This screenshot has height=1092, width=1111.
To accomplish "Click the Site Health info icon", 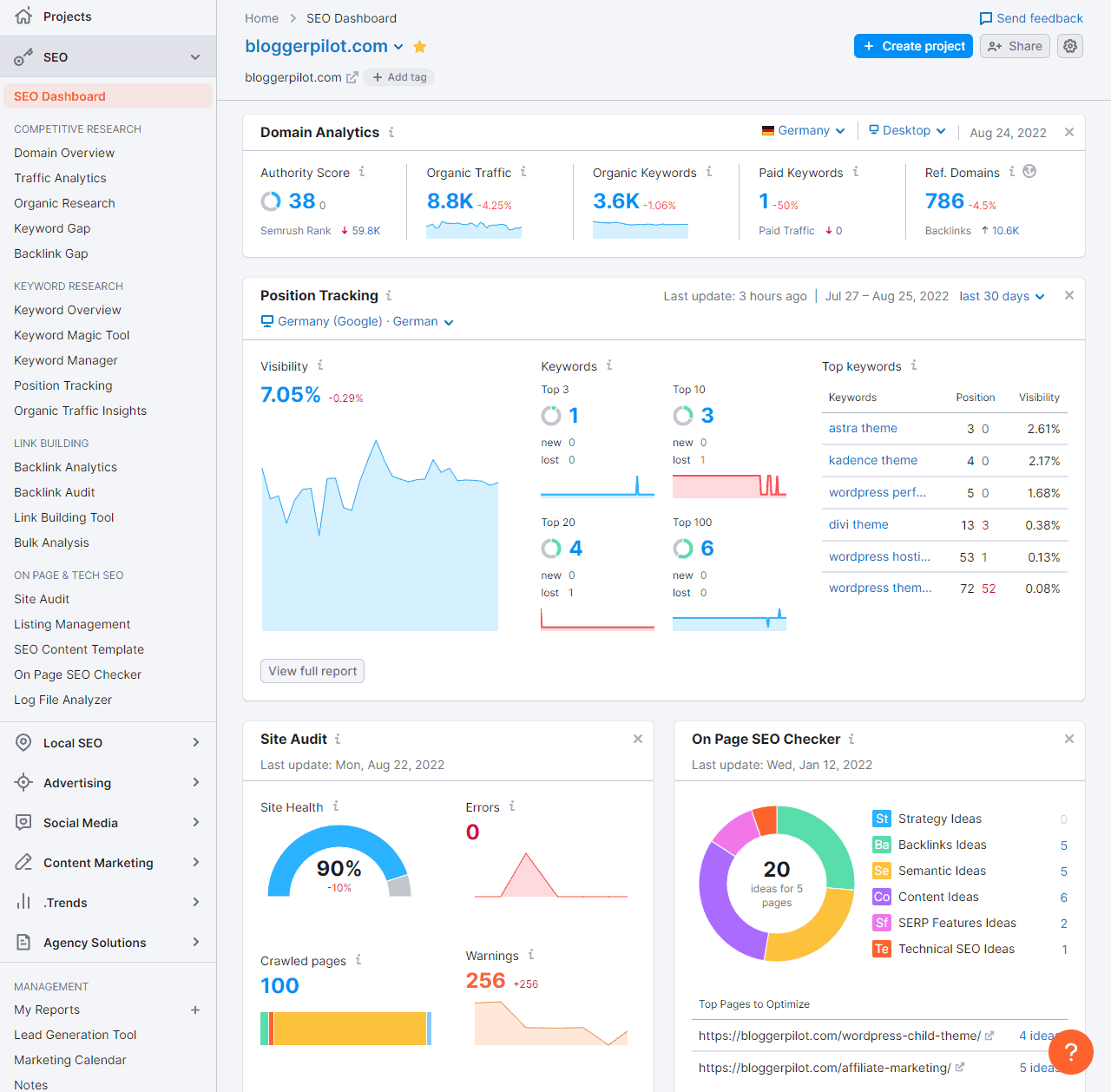I will (336, 806).
